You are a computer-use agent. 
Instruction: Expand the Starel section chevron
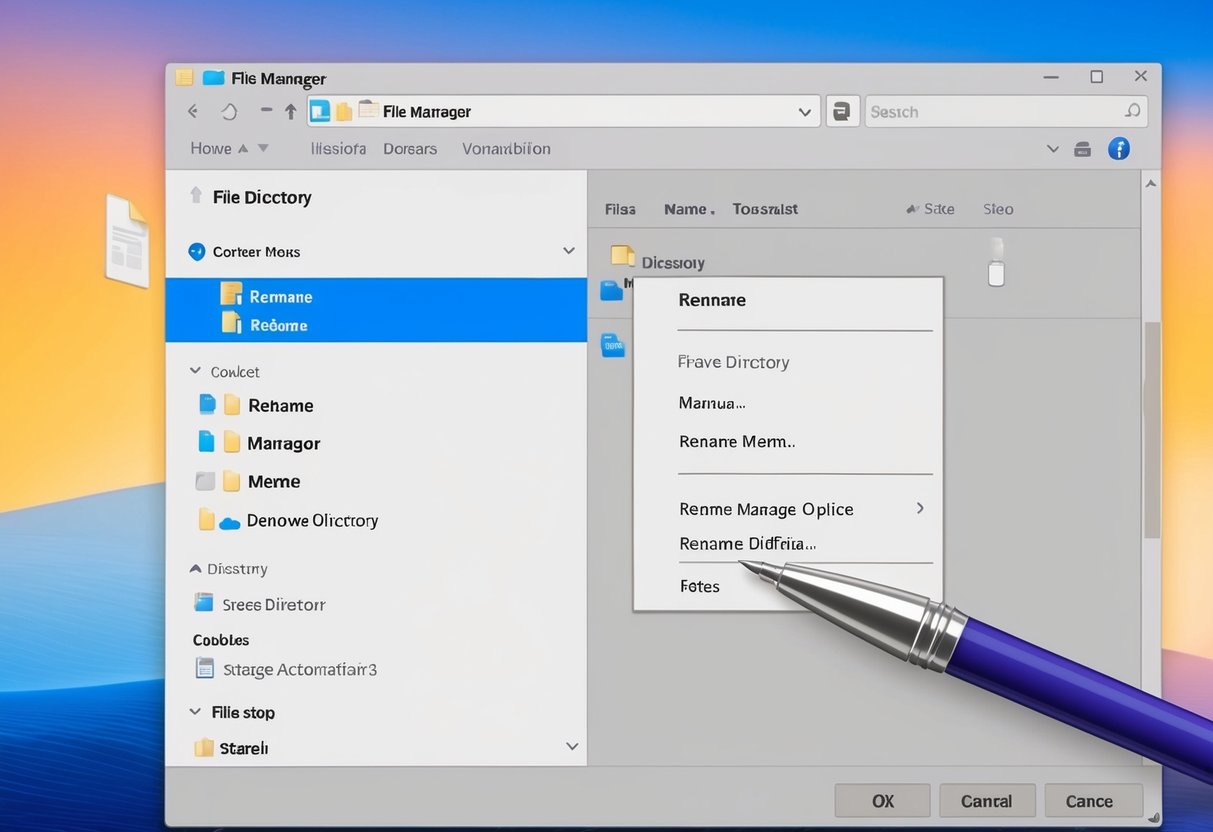click(572, 745)
